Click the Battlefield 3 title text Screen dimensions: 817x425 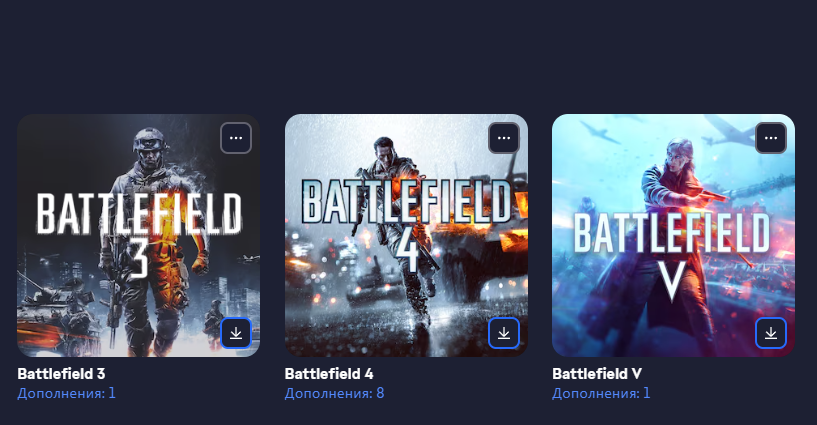coord(61,373)
